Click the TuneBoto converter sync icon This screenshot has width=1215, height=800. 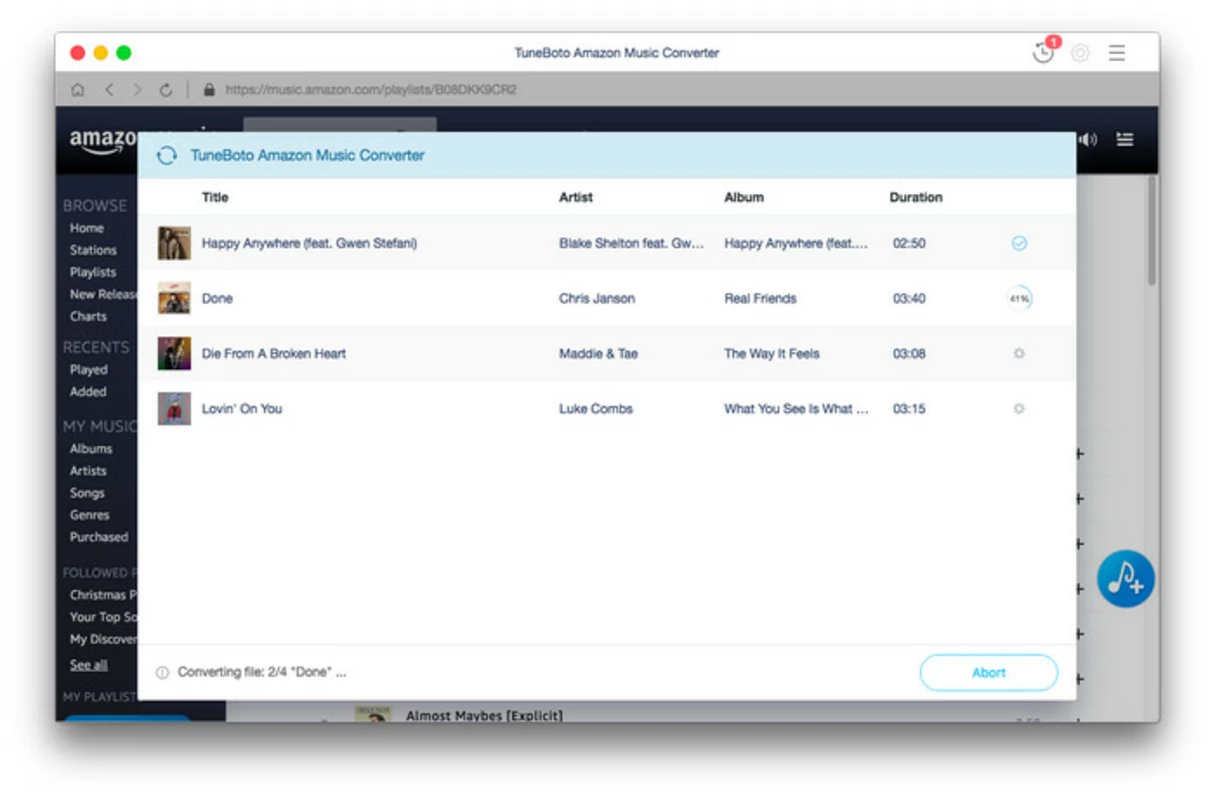coord(167,156)
